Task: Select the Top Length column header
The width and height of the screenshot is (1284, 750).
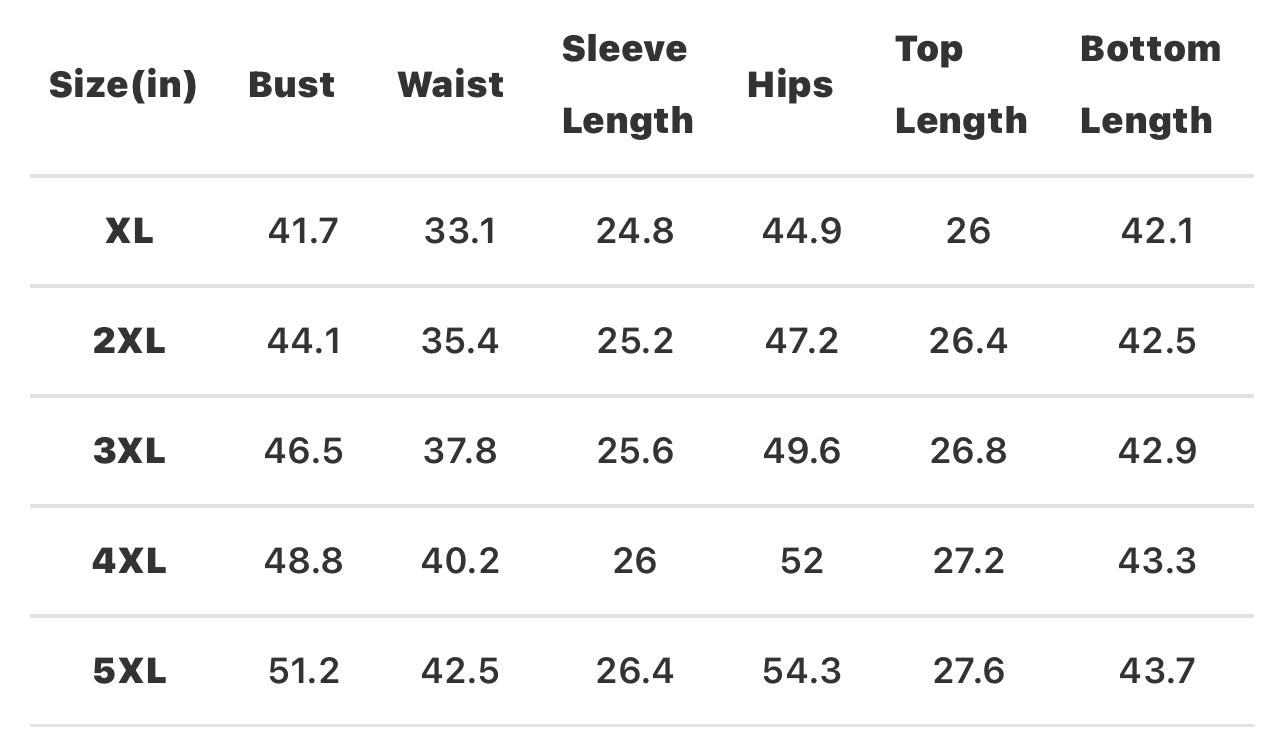Action: pyautogui.click(x=960, y=85)
